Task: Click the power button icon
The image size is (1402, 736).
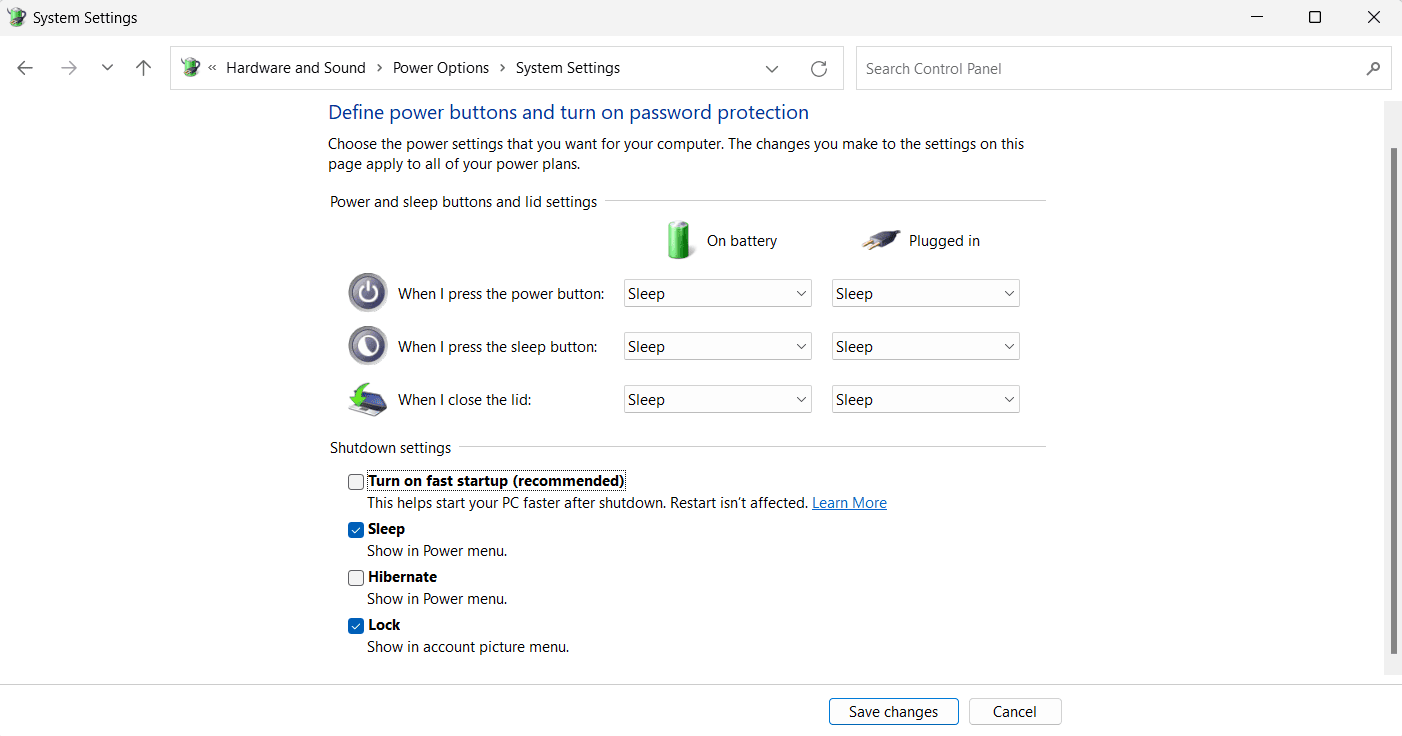Action: [x=367, y=293]
